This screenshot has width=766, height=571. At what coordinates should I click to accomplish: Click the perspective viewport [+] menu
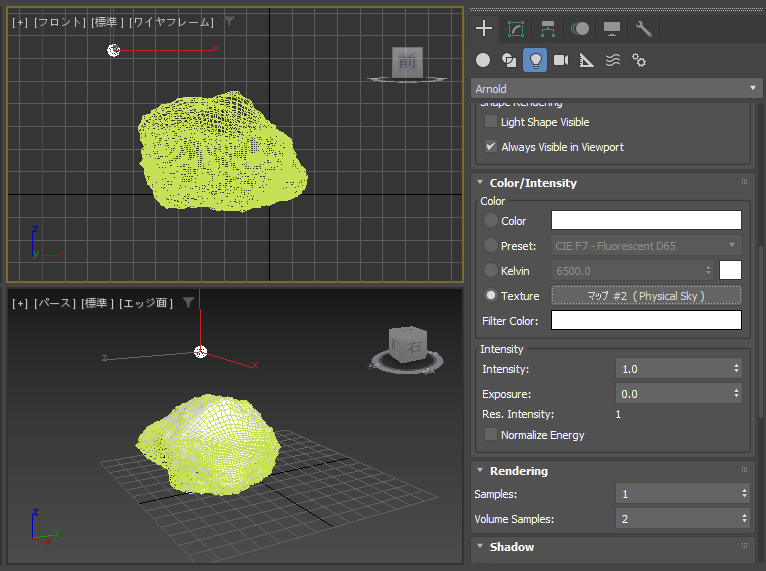pyautogui.click(x=20, y=303)
